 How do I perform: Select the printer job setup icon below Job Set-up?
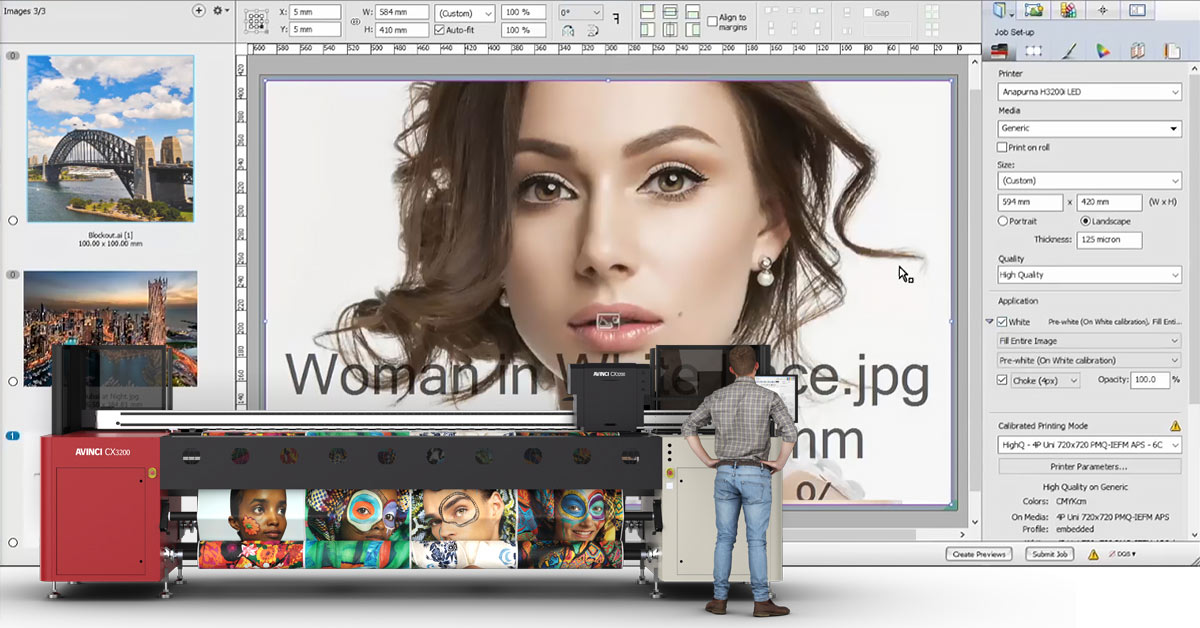click(1000, 49)
